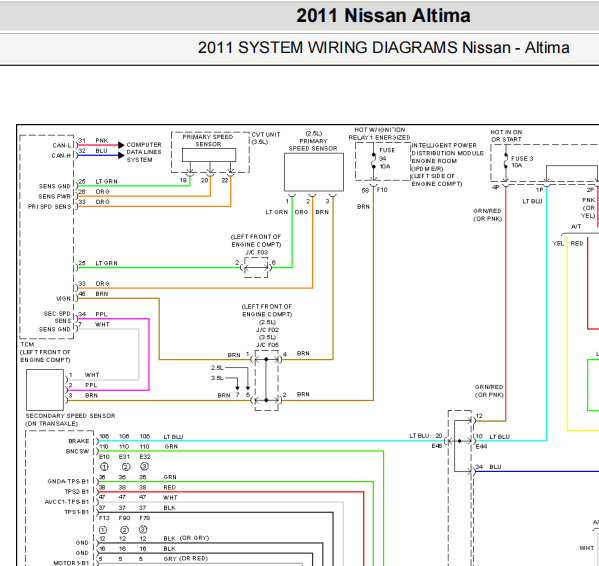This screenshot has width=599, height=566.
Task: Click the F10 connector label
Action: click(x=382, y=190)
